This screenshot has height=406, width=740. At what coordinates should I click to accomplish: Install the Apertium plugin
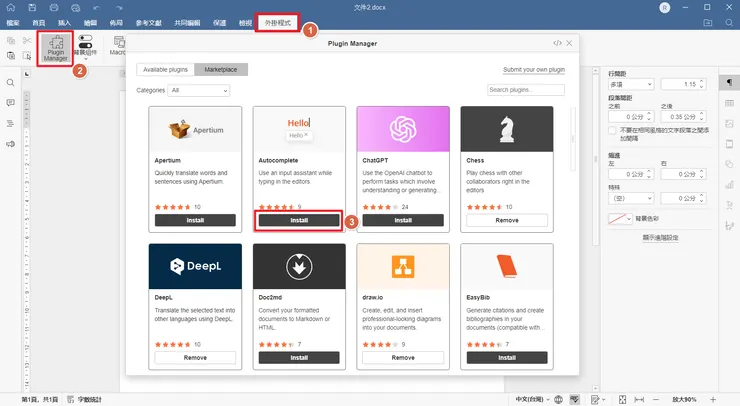[x=195, y=220]
